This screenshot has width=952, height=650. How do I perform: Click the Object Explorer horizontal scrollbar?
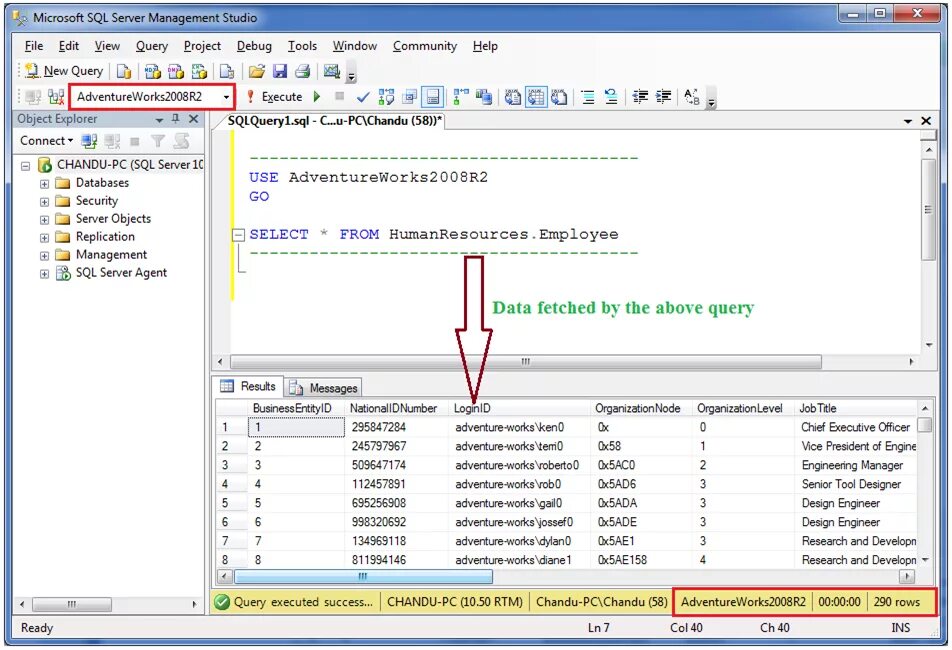click(72, 604)
